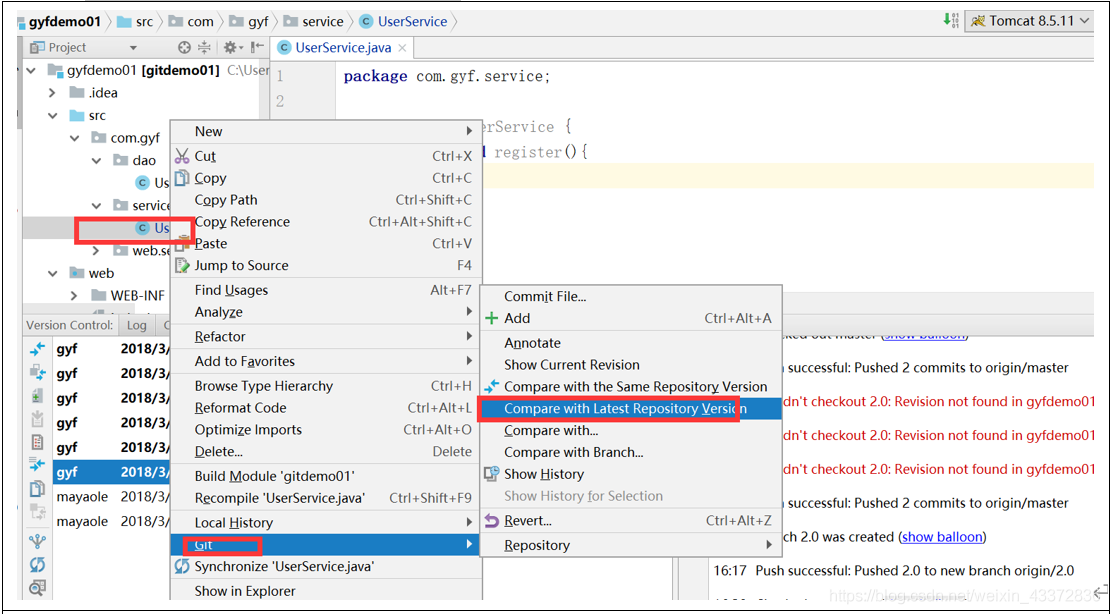Click the gyfdemo01 breadcrumb

click(59, 22)
